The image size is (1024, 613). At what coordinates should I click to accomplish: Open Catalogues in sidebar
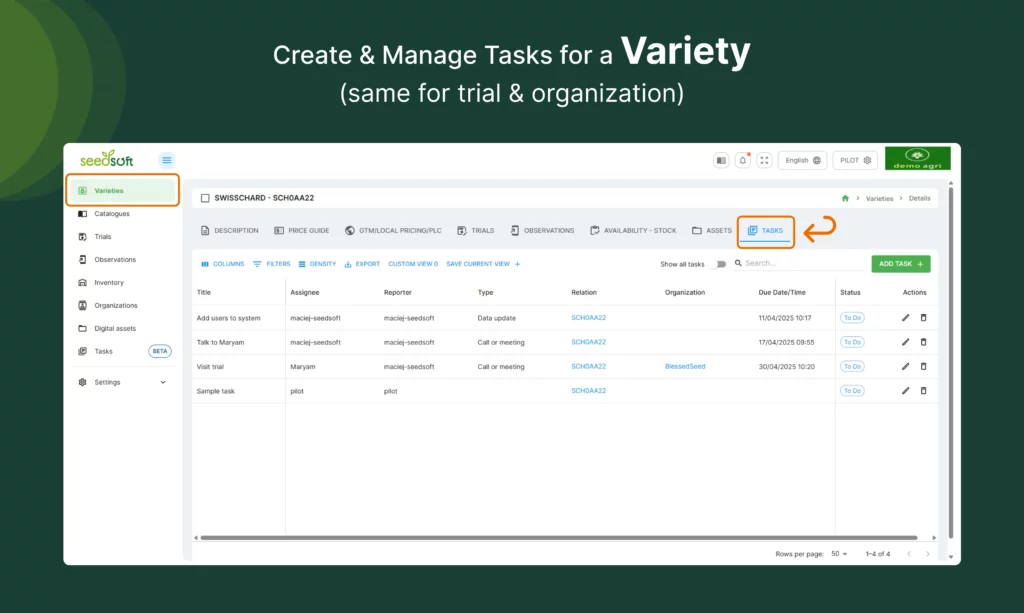pos(122,213)
